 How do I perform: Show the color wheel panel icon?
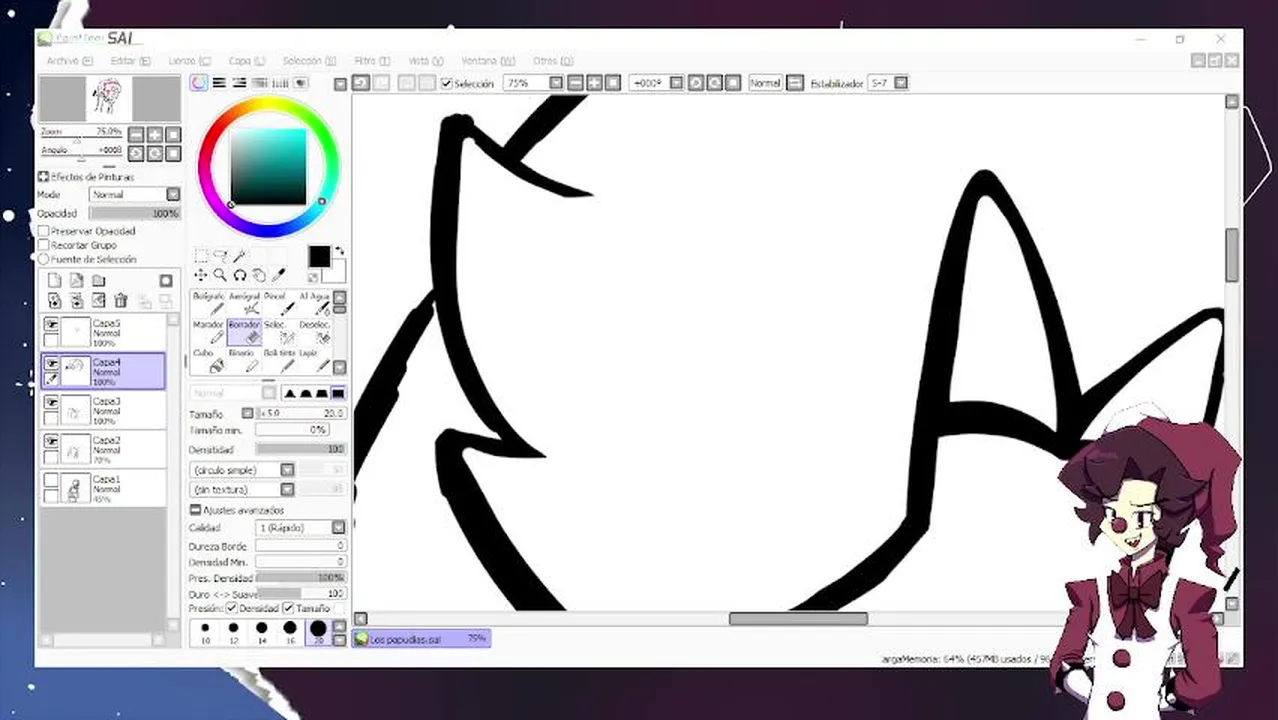199,83
